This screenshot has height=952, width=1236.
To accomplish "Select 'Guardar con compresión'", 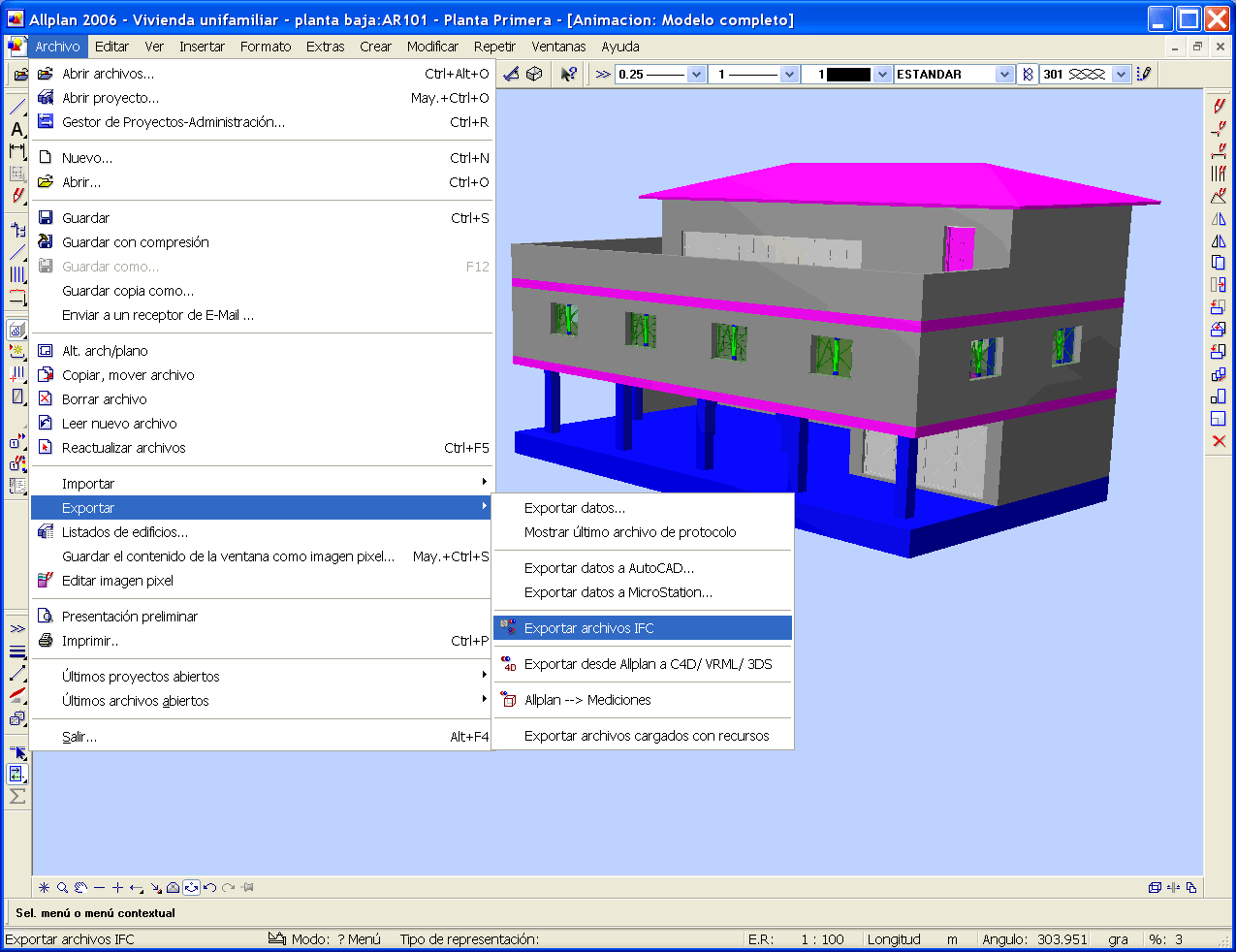I will (262, 242).
